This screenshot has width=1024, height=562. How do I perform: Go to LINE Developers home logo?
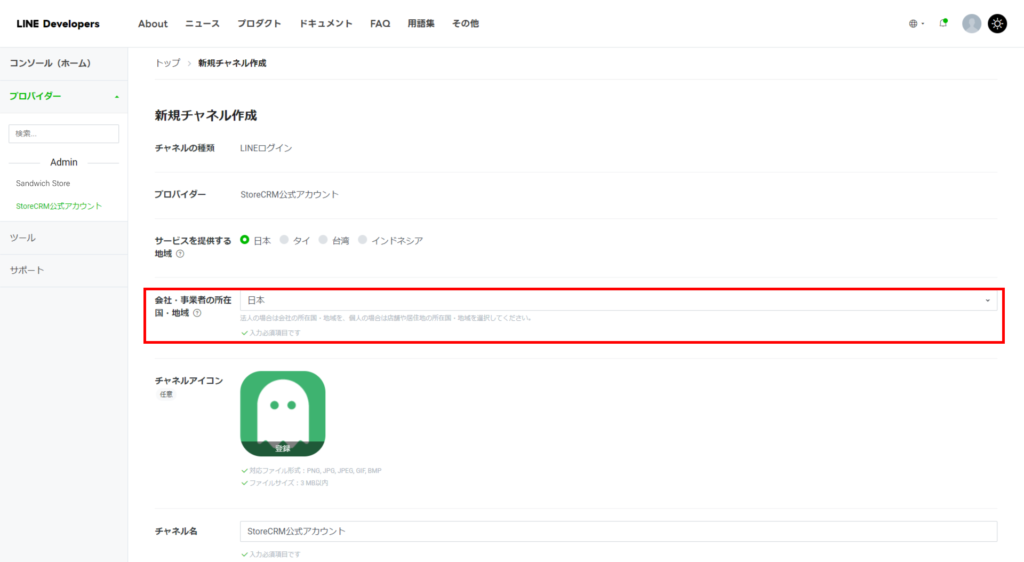pyautogui.click(x=58, y=23)
